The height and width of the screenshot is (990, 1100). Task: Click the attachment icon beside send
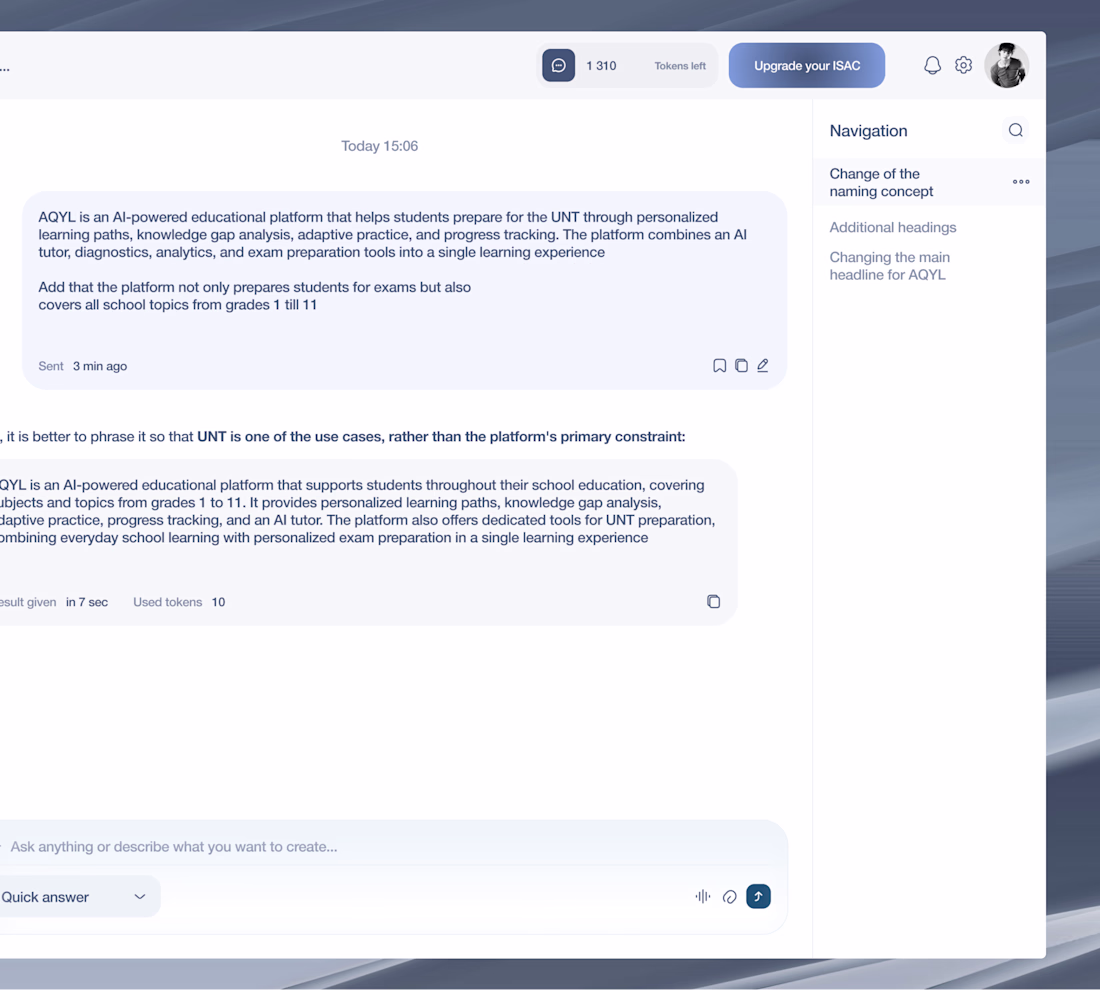tap(730, 897)
